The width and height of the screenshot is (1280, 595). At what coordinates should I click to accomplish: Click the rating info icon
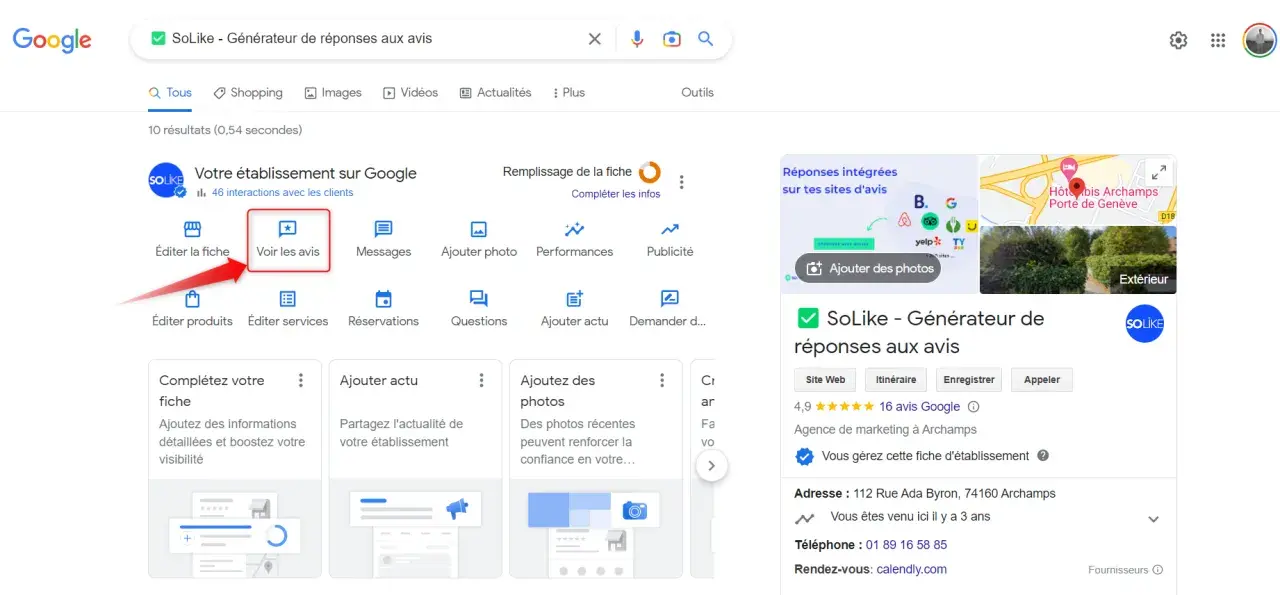coord(974,407)
